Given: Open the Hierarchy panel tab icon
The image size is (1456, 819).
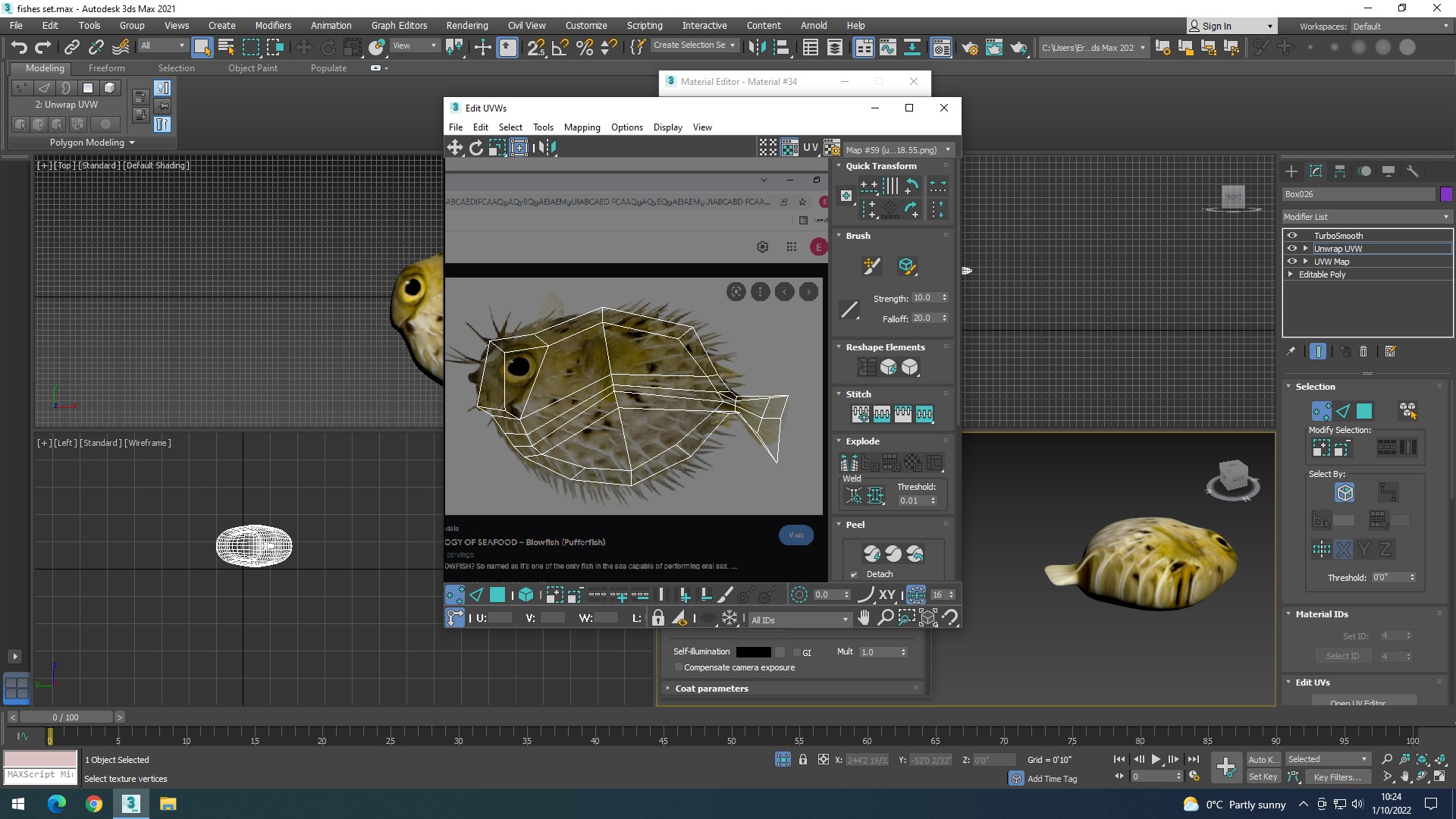Looking at the screenshot, I should 1340,171.
